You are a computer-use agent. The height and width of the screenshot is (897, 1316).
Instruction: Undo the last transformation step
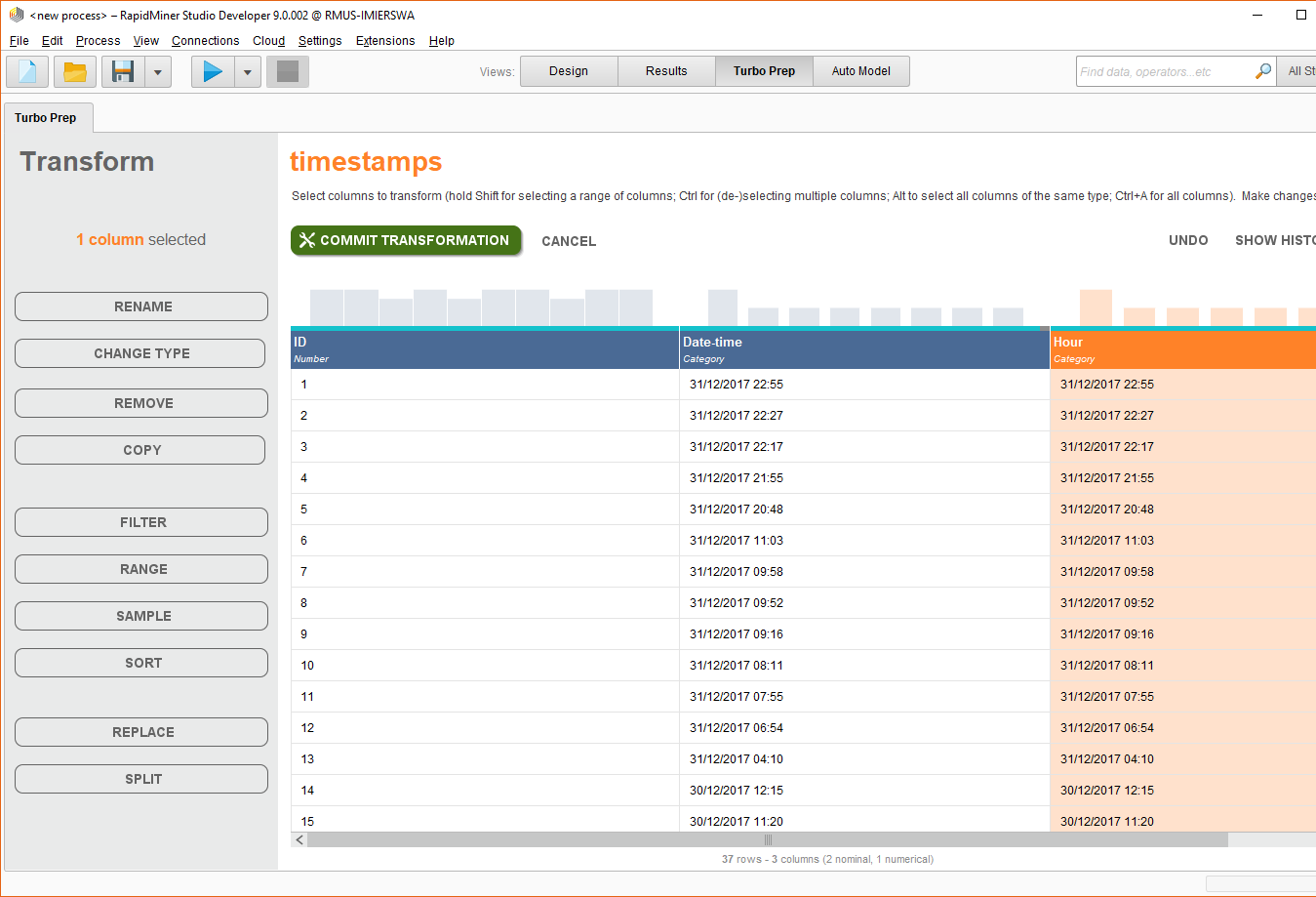click(1188, 240)
